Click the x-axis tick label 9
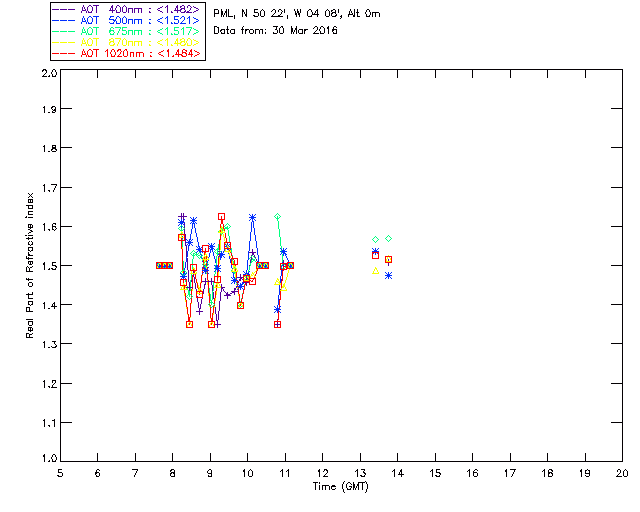The image size is (640, 512). click(210, 474)
